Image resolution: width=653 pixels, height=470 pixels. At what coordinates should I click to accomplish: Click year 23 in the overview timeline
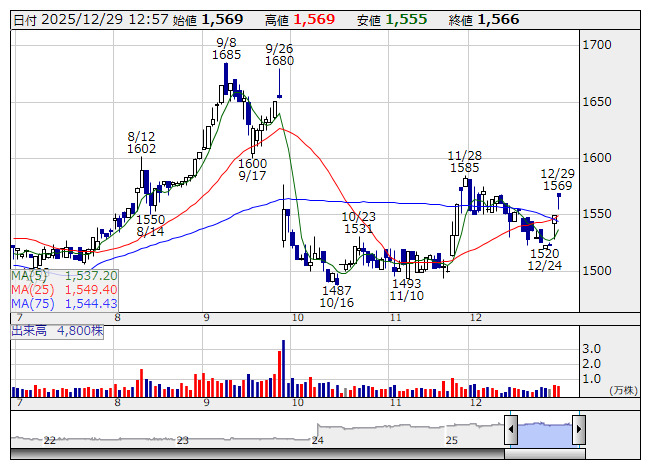click(x=182, y=440)
